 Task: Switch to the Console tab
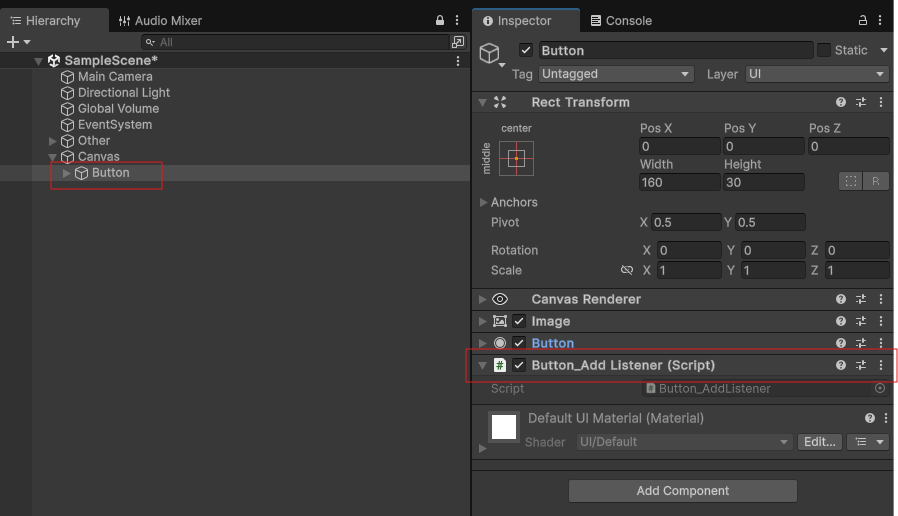click(621, 21)
